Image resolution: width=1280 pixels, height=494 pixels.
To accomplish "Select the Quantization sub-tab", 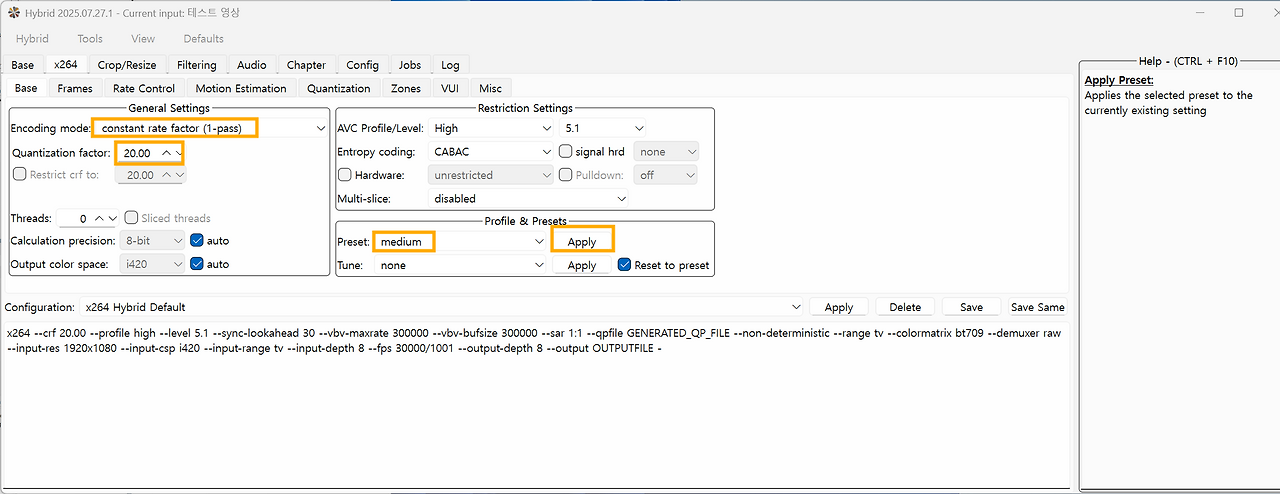I will click(339, 88).
